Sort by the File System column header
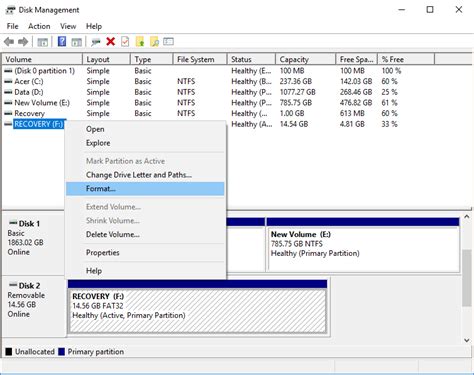This screenshot has height=375, width=474. coord(200,59)
